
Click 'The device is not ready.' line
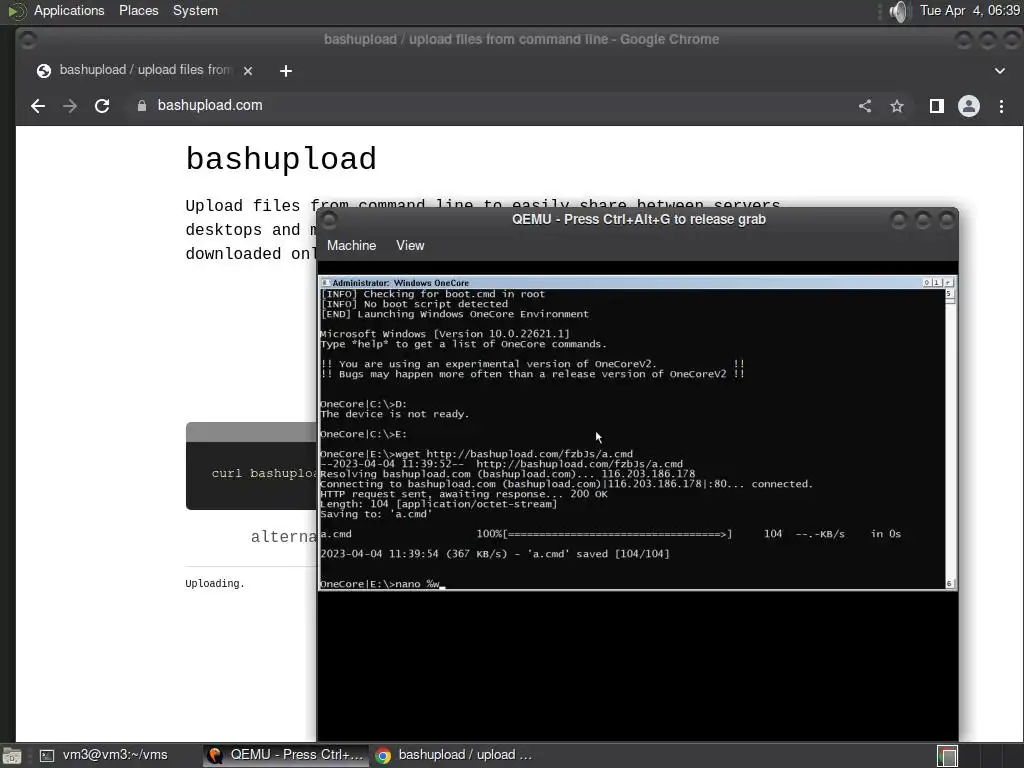(x=394, y=414)
